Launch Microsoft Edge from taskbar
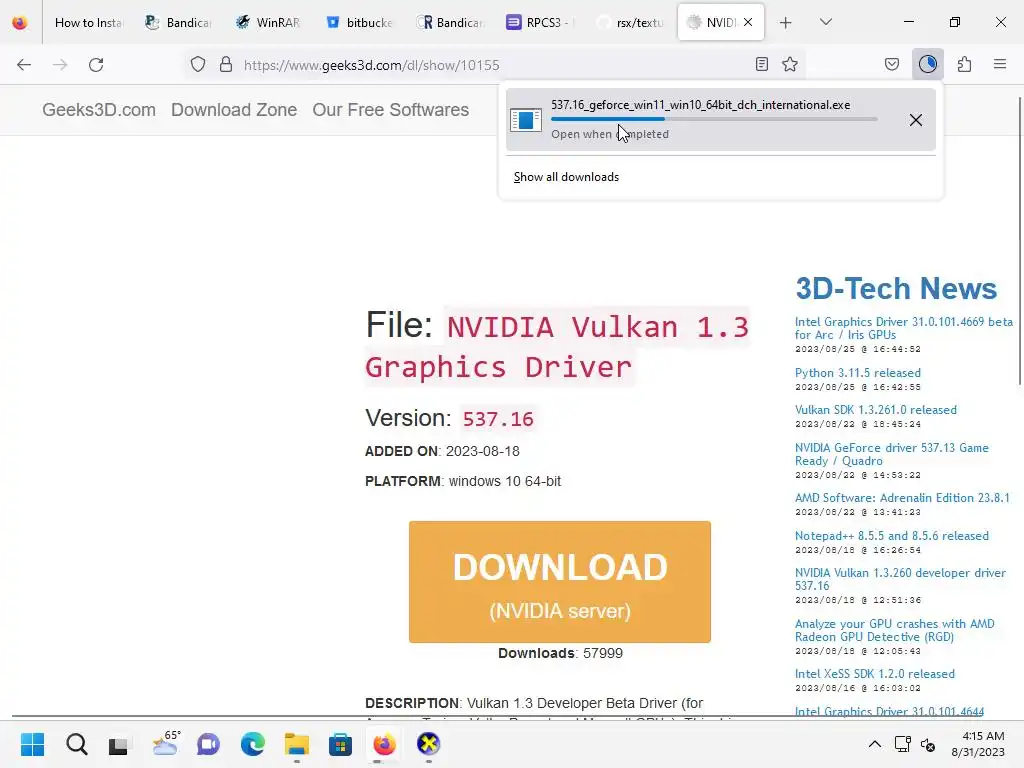Viewport: 1024px width, 768px height. 252,744
